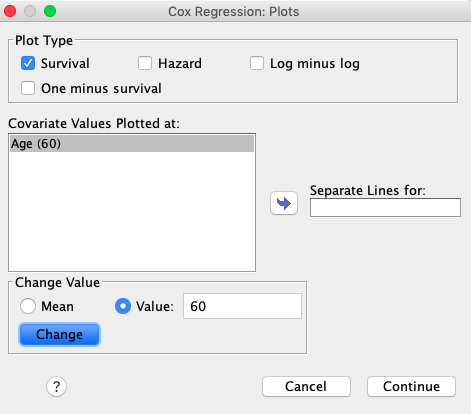
Task: Select the Mean radio button
Action: [x=28, y=306]
